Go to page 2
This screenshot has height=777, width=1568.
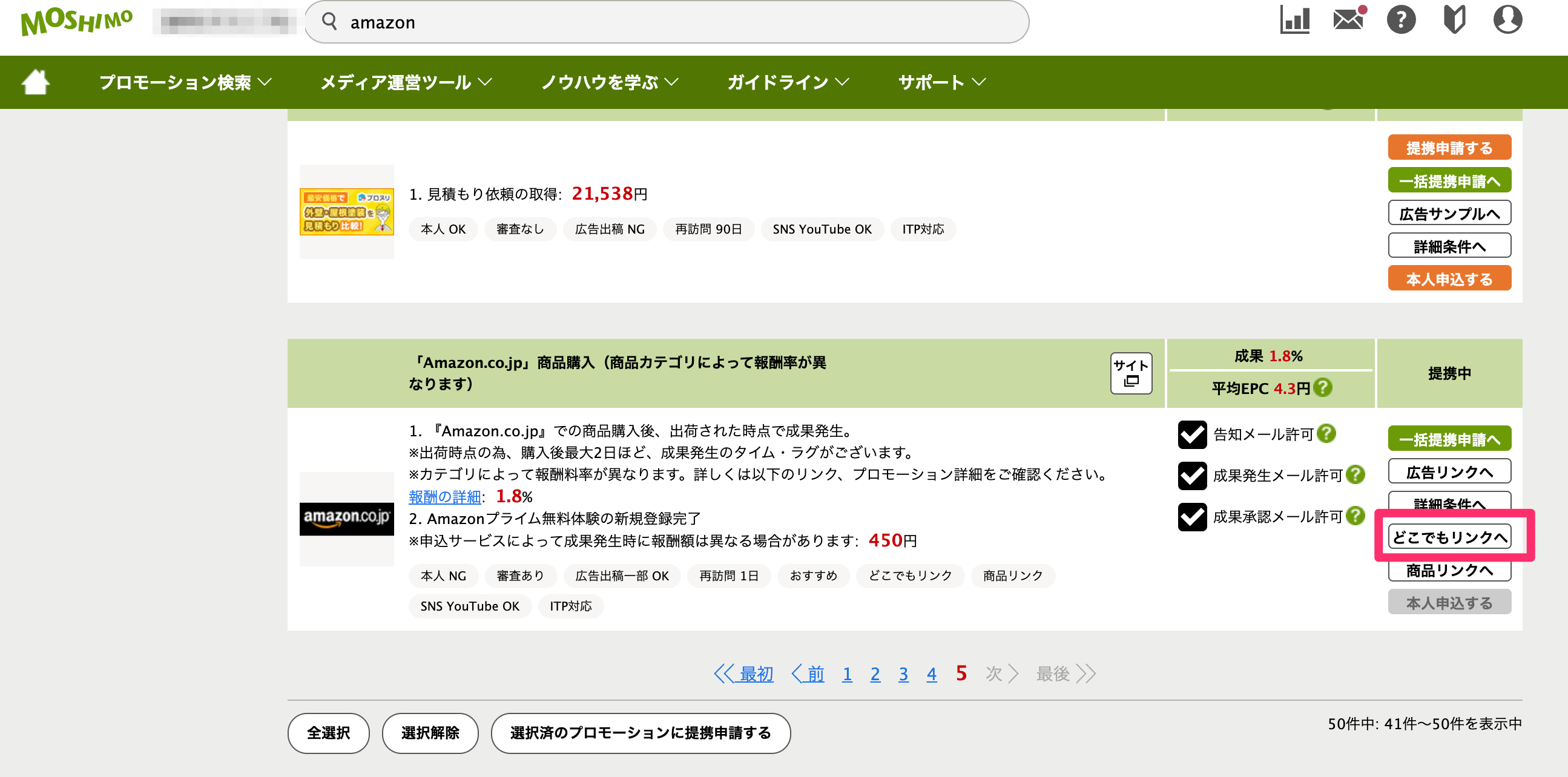875,674
